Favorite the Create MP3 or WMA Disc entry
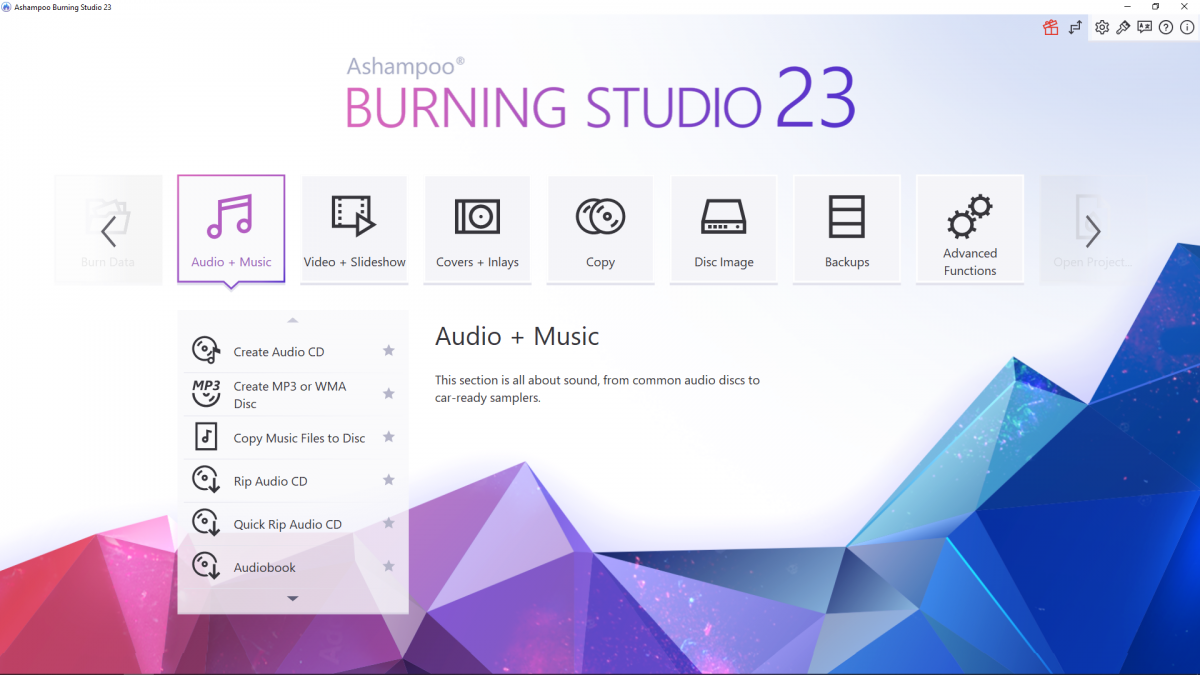 coord(388,393)
